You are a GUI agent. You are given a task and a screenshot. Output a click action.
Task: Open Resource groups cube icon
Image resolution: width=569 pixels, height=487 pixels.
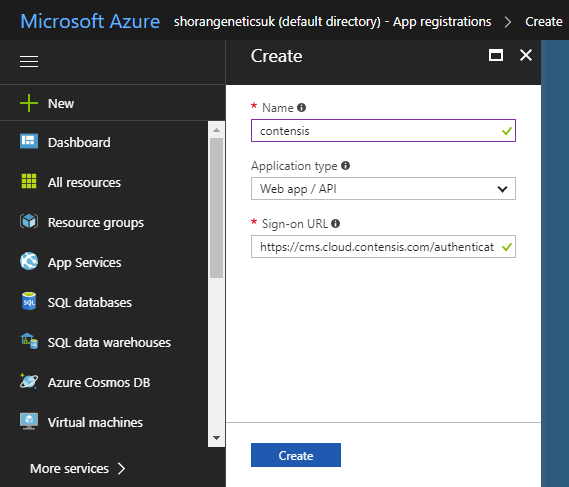[x=29, y=221]
